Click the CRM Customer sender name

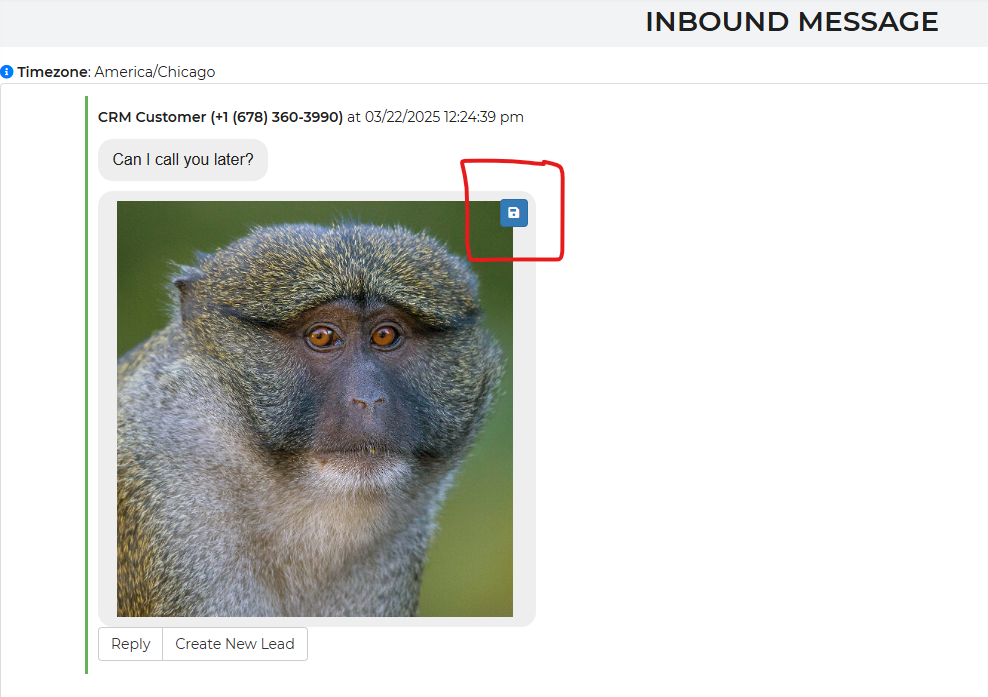(x=151, y=117)
